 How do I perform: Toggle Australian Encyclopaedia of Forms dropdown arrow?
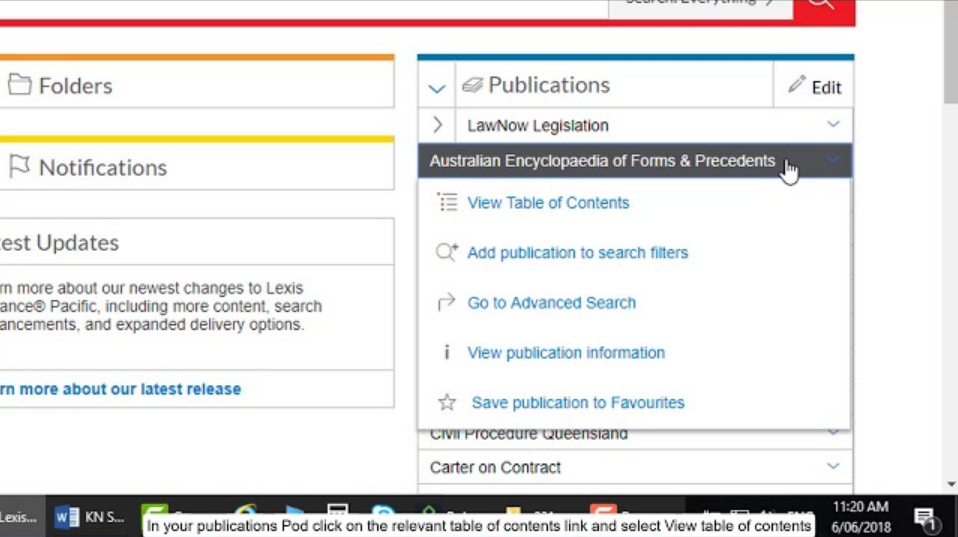(x=833, y=160)
